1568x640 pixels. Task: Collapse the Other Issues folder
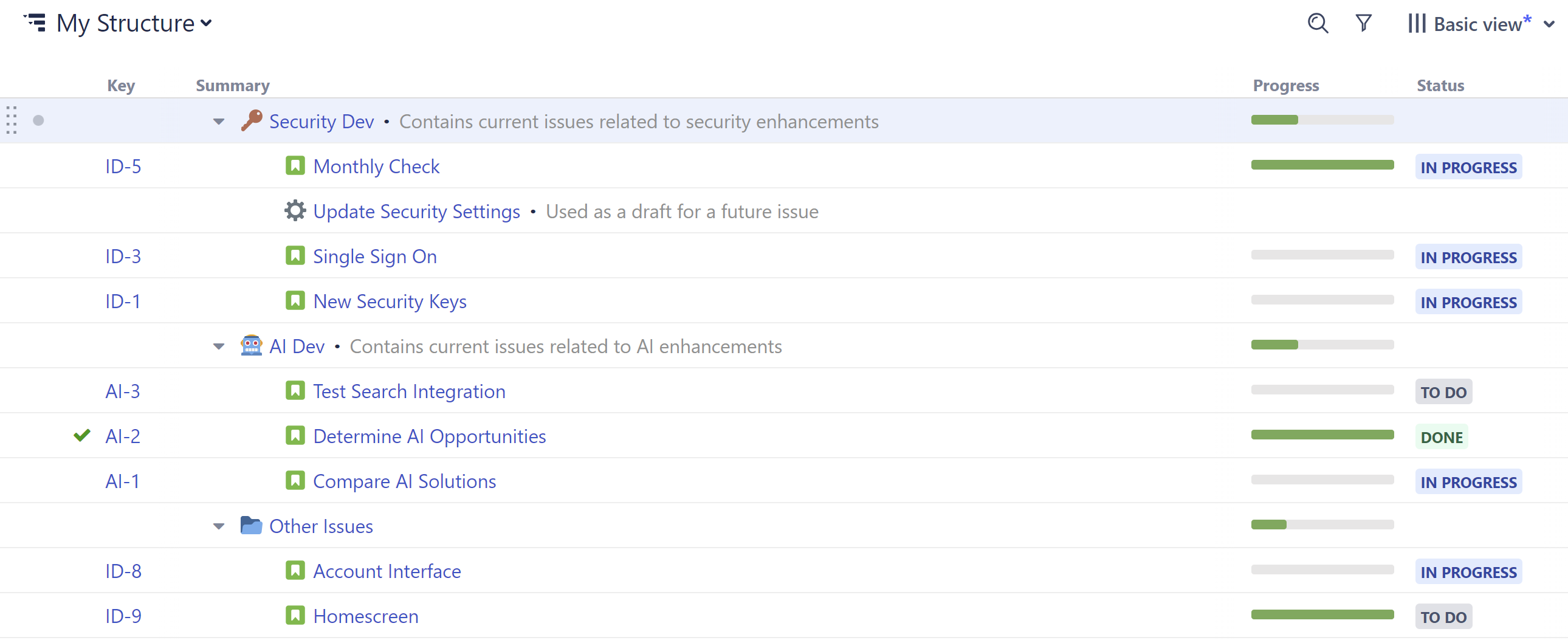(219, 526)
